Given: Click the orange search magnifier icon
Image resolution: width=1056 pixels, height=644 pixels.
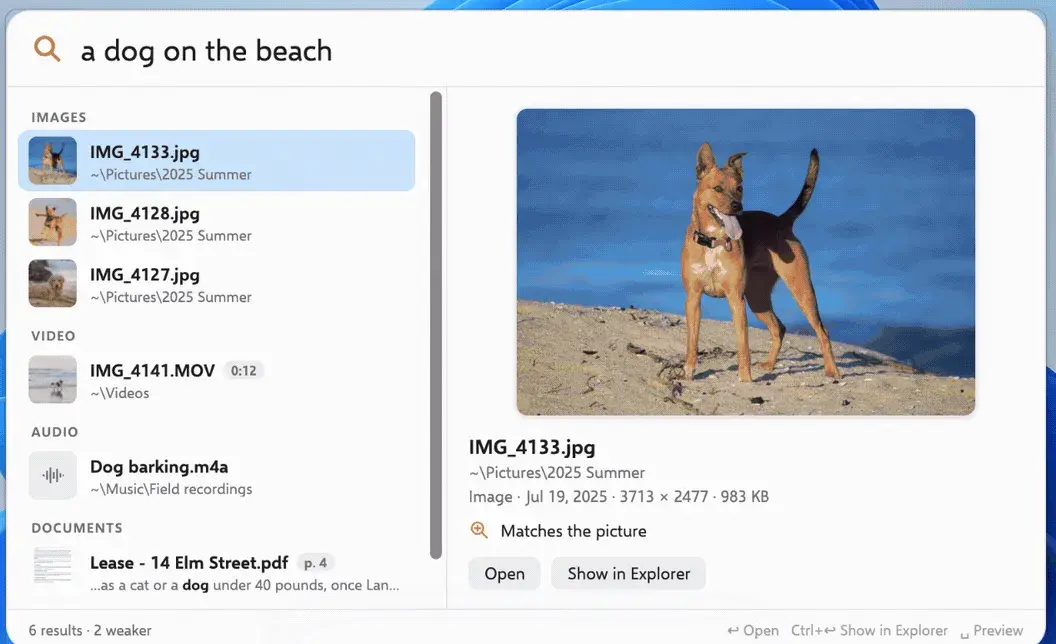Looking at the screenshot, I should [47, 49].
